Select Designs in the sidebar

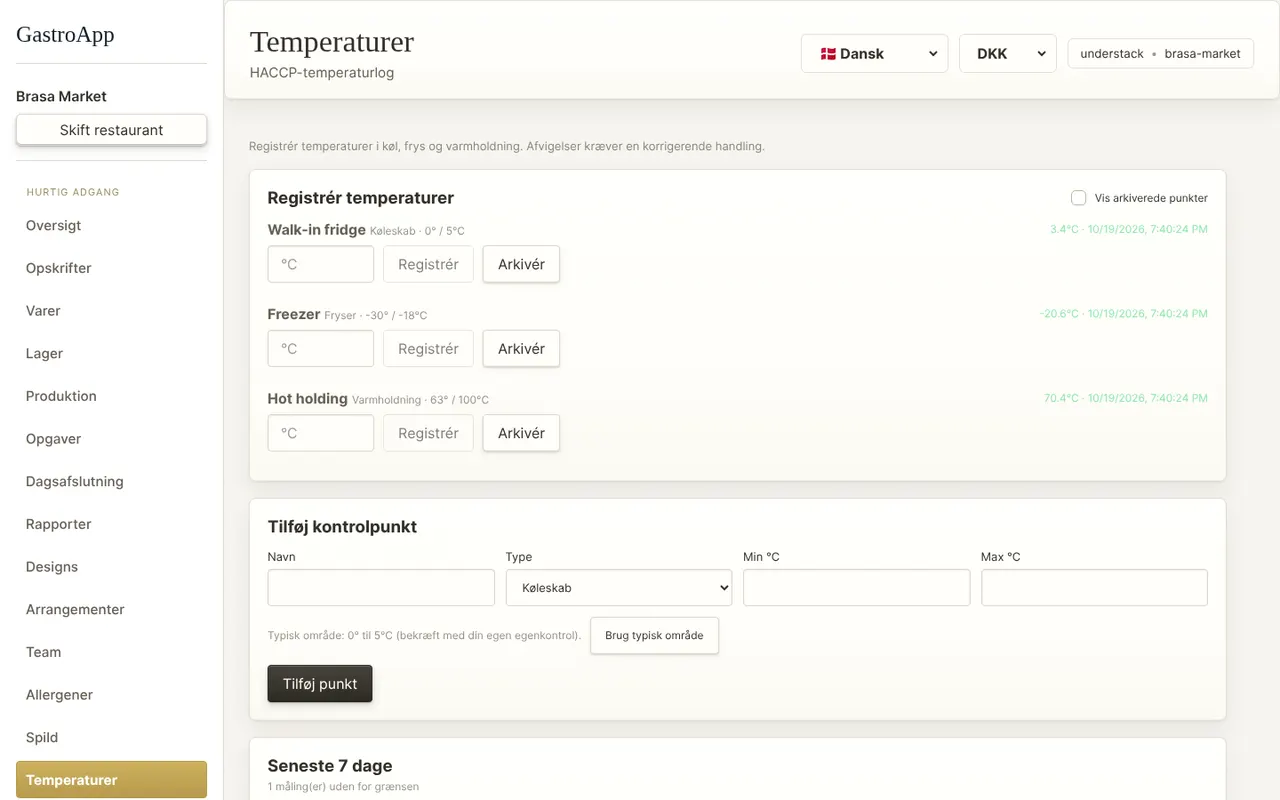(x=111, y=567)
